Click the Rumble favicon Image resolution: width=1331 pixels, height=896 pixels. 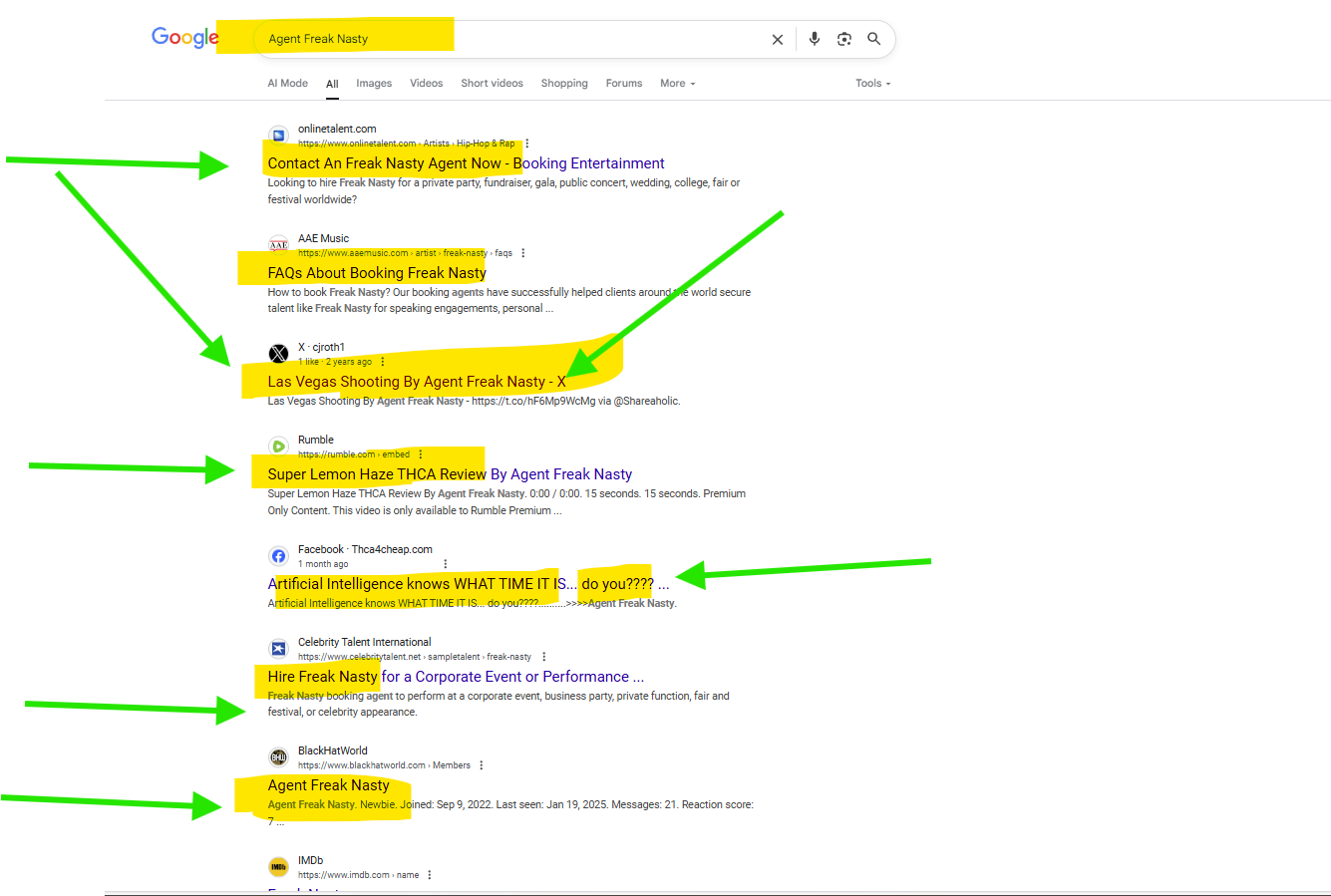pyautogui.click(x=279, y=447)
